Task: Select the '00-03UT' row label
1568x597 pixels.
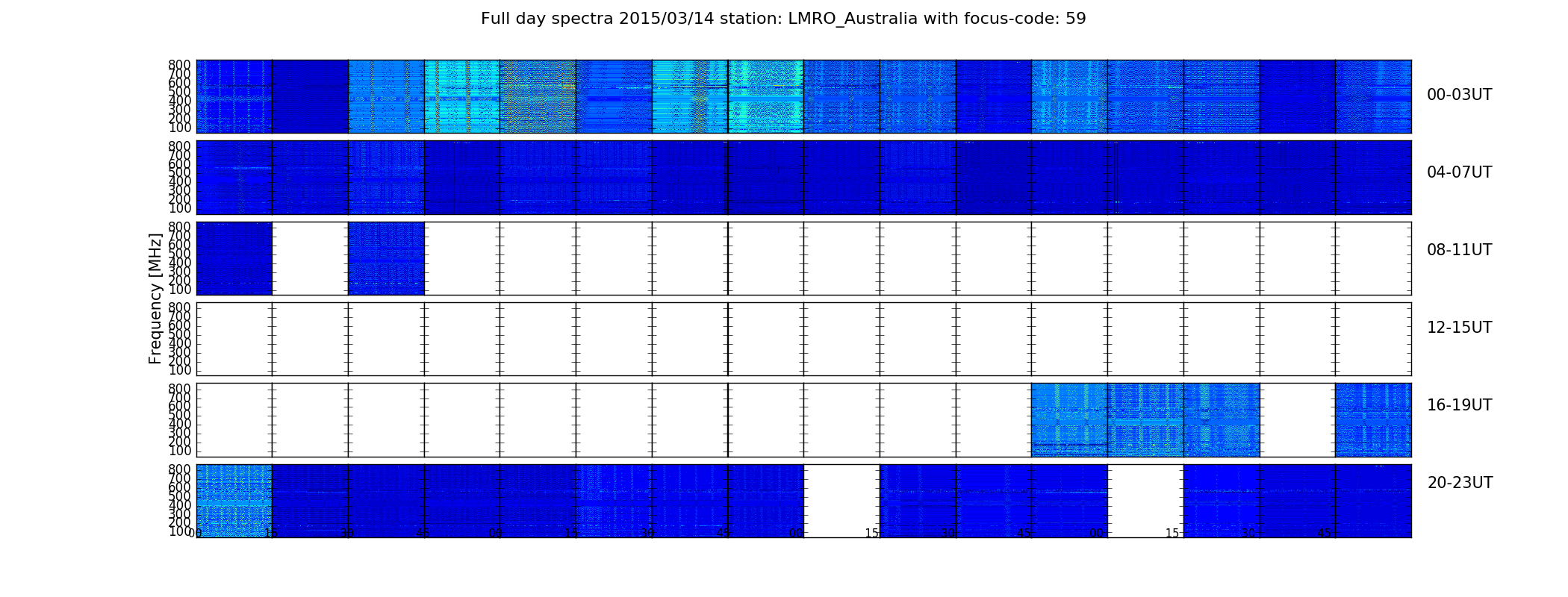Action: [1459, 95]
